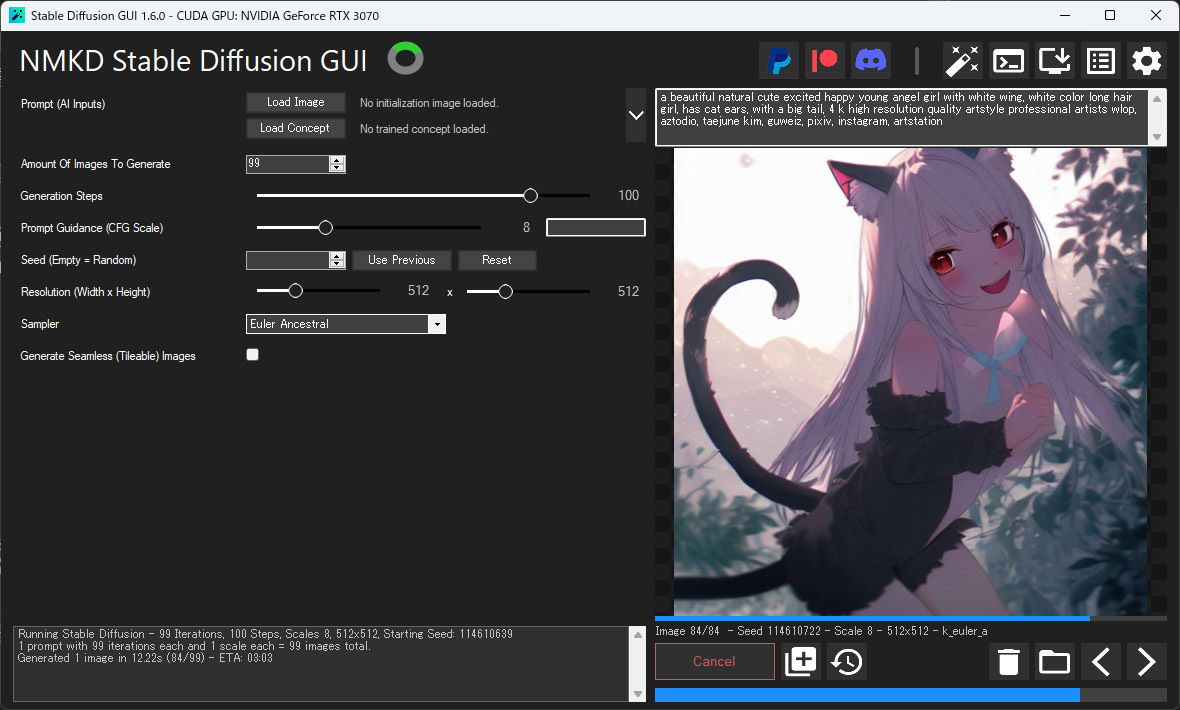The width and height of the screenshot is (1180, 710).
Task: Open the output folder icon
Action: point(1054,661)
